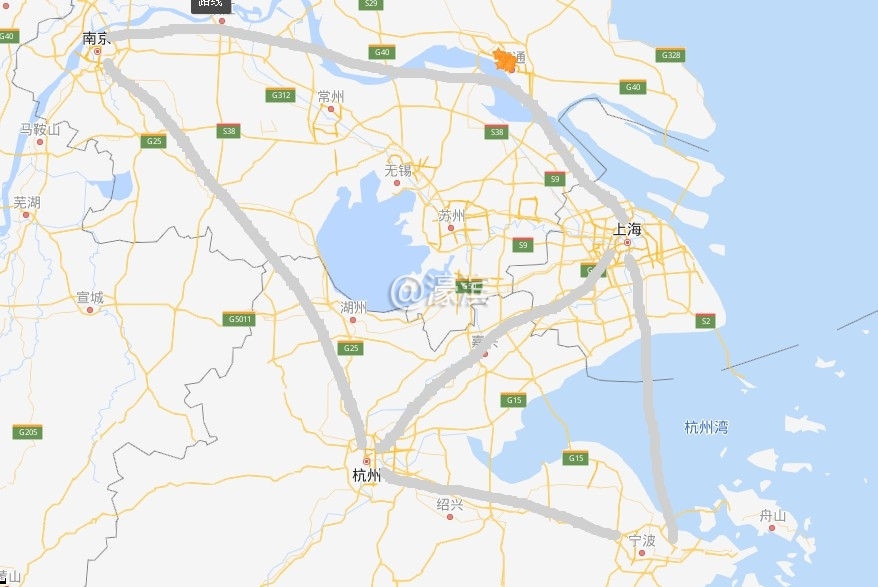Viewport: 878px width, 587px height.
Task: Click the G328 highway shield
Action: [x=670, y=55]
